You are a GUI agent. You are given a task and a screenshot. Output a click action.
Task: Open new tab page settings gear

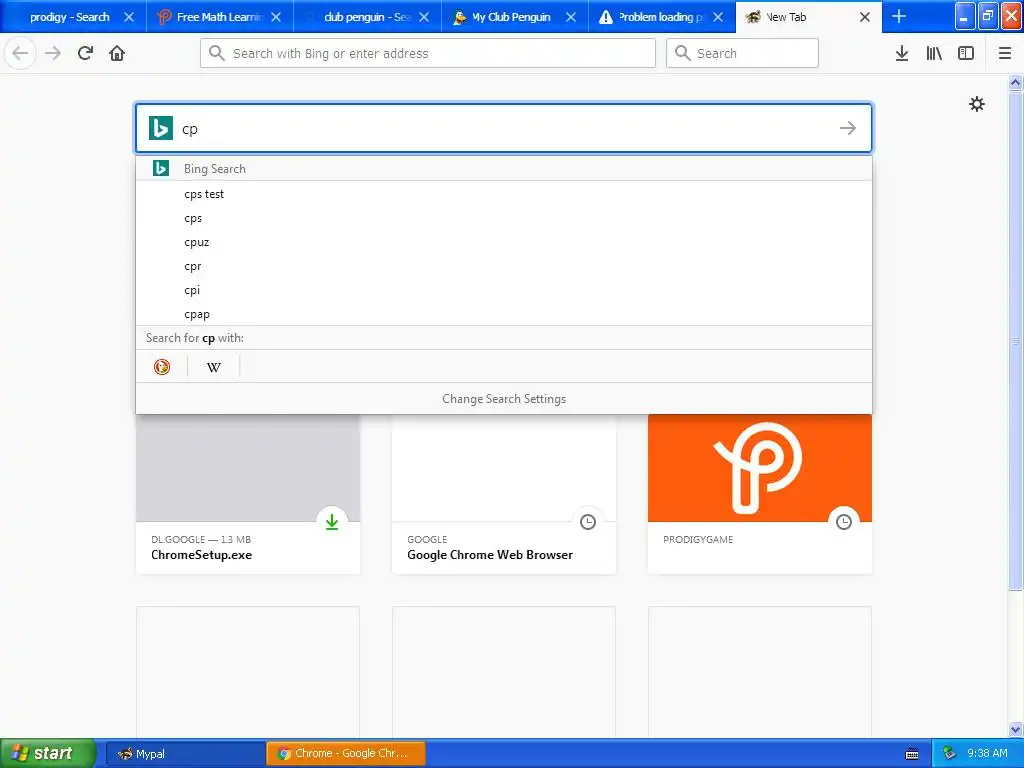point(977,104)
